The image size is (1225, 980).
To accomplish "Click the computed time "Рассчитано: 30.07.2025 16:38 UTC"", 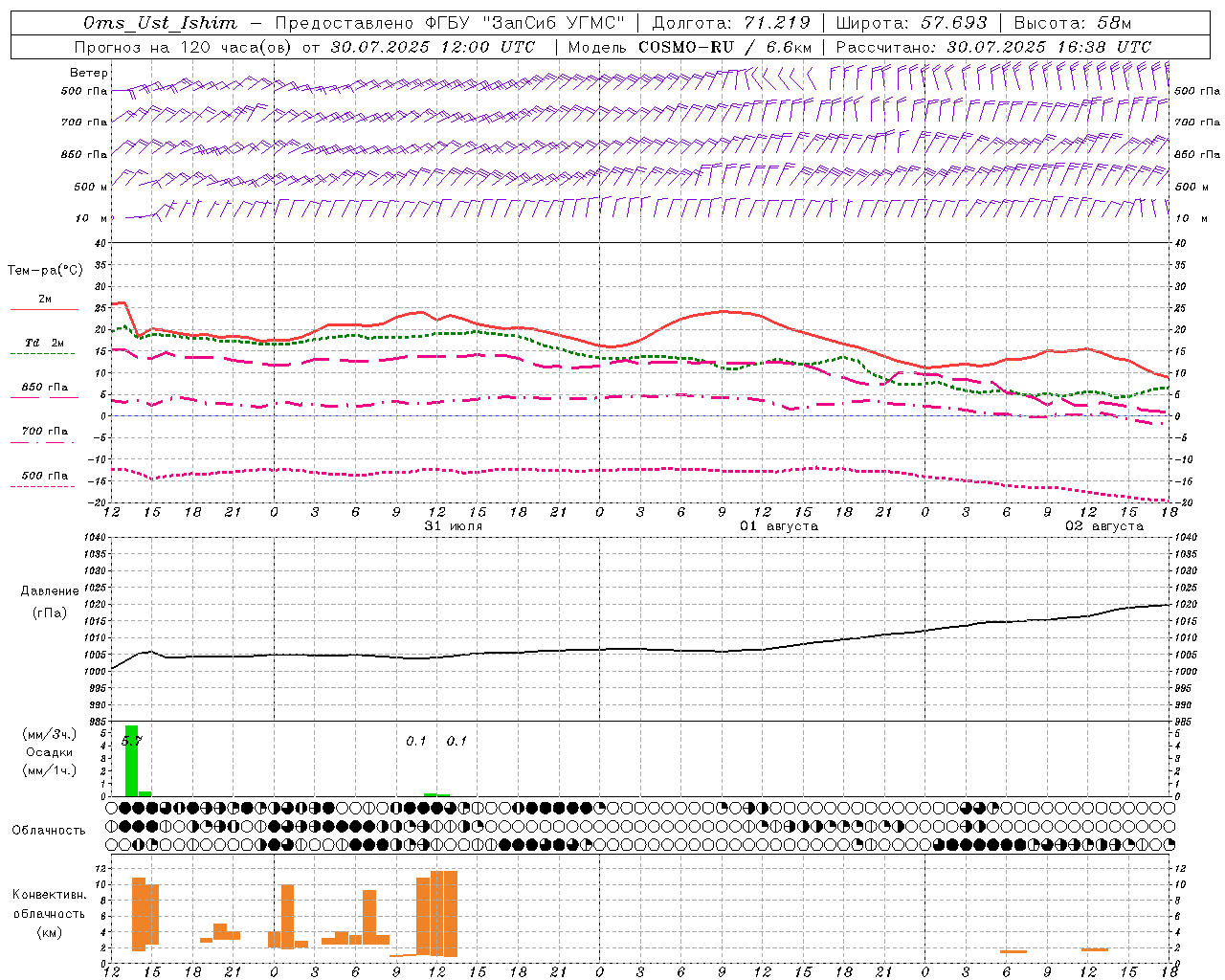I will pyautogui.click(x=993, y=47).
